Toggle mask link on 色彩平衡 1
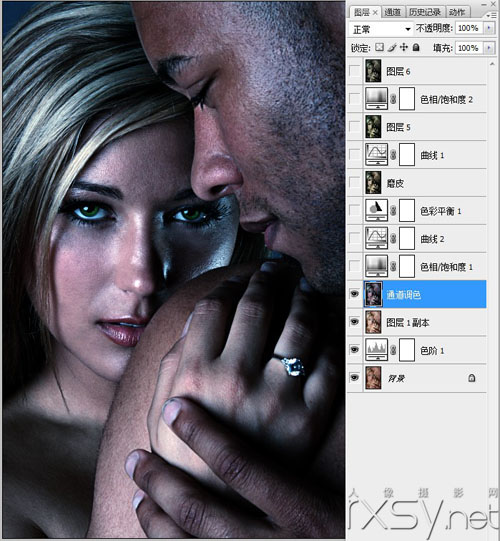 click(x=393, y=211)
